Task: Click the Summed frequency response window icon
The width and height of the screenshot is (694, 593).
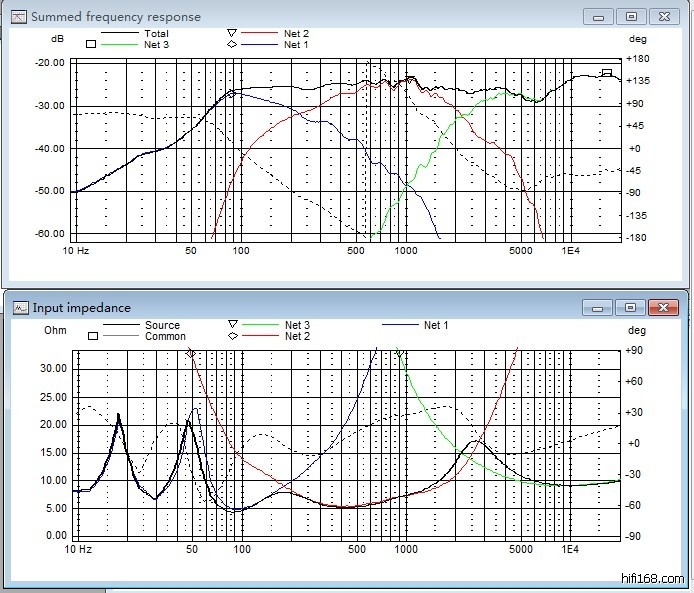Action: tap(18, 16)
